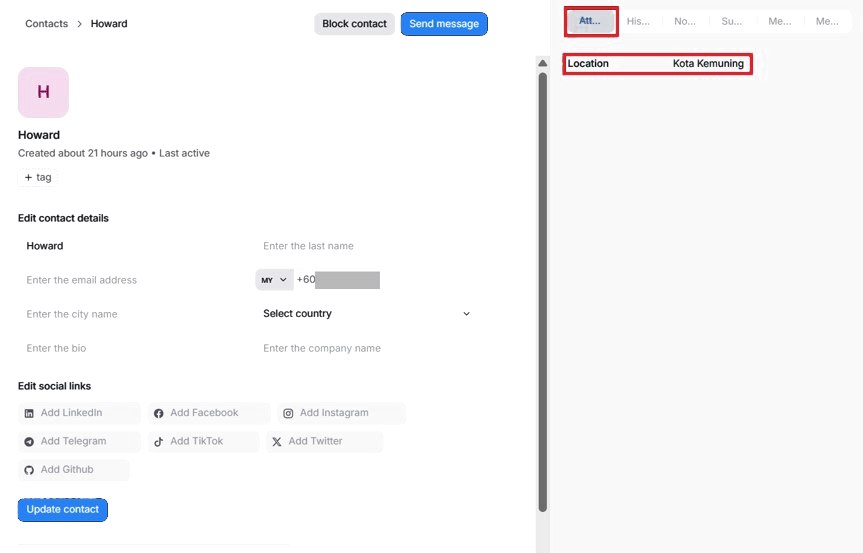This screenshot has width=863, height=553.
Task: Click the Send message button
Action: click(x=444, y=24)
